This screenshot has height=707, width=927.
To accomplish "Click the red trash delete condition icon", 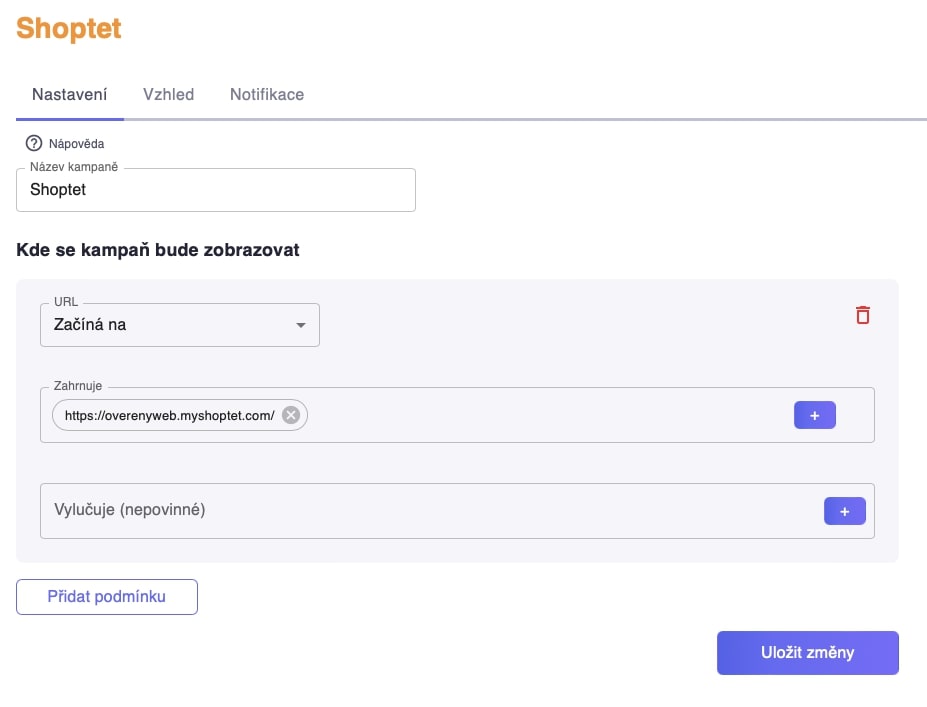I will (863, 315).
